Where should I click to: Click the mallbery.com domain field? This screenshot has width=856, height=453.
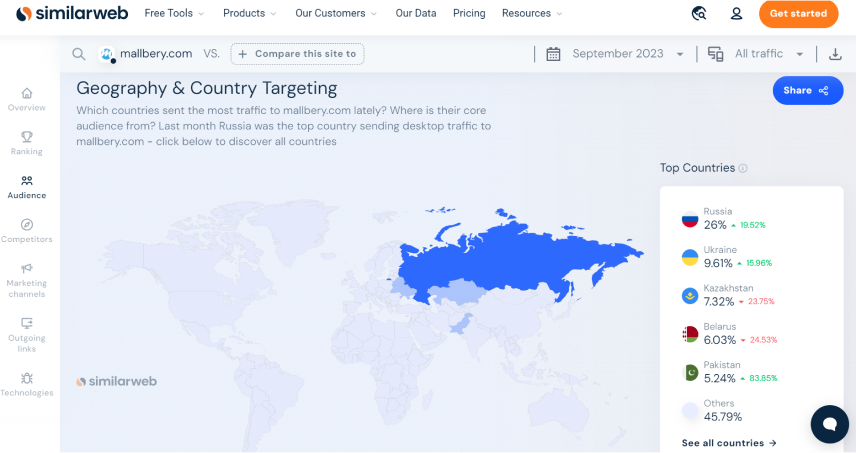click(x=156, y=53)
